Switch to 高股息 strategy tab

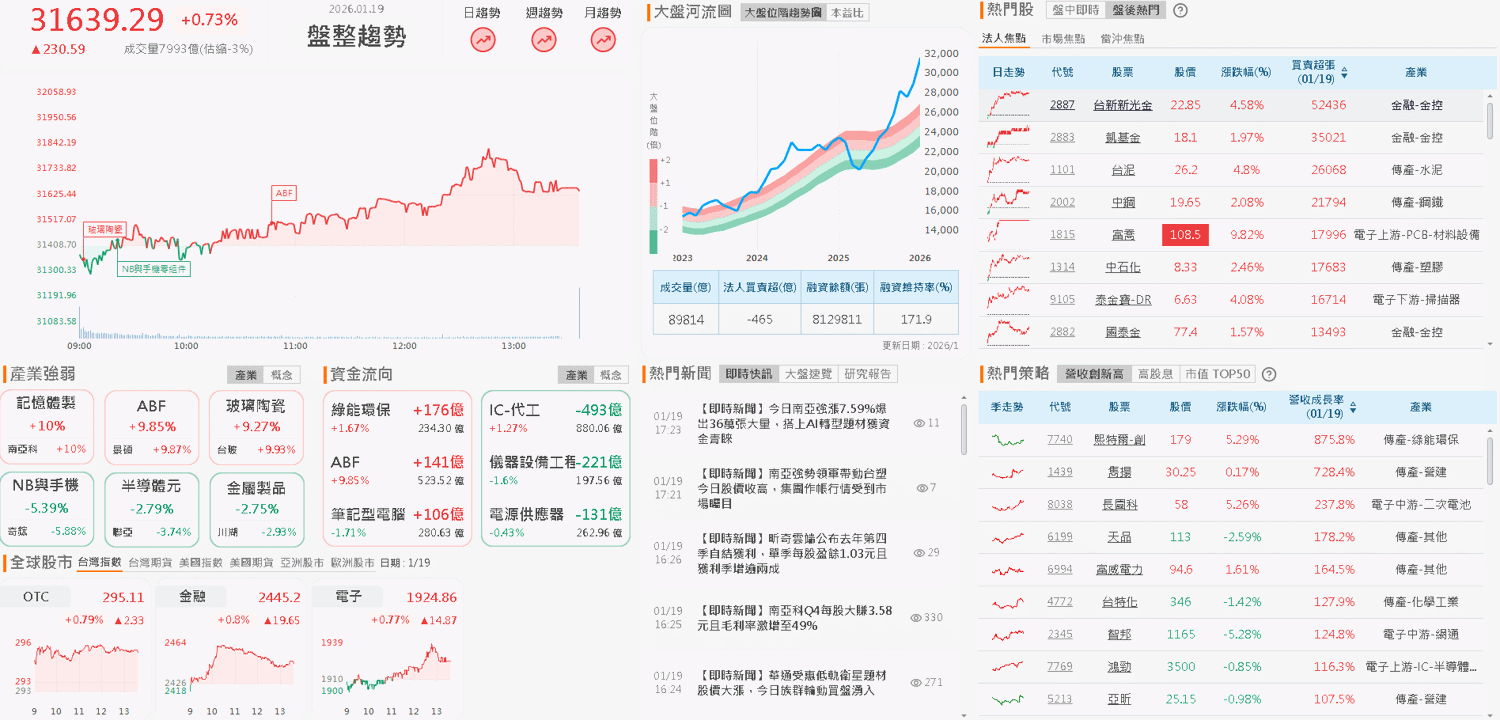coord(1155,374)
